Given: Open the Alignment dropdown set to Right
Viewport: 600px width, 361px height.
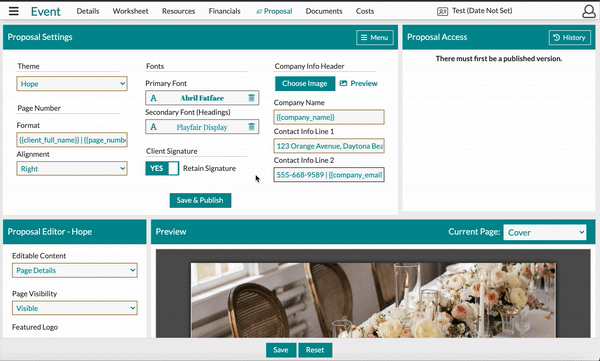Looking at the screenshot, I should tap(72, 169).
